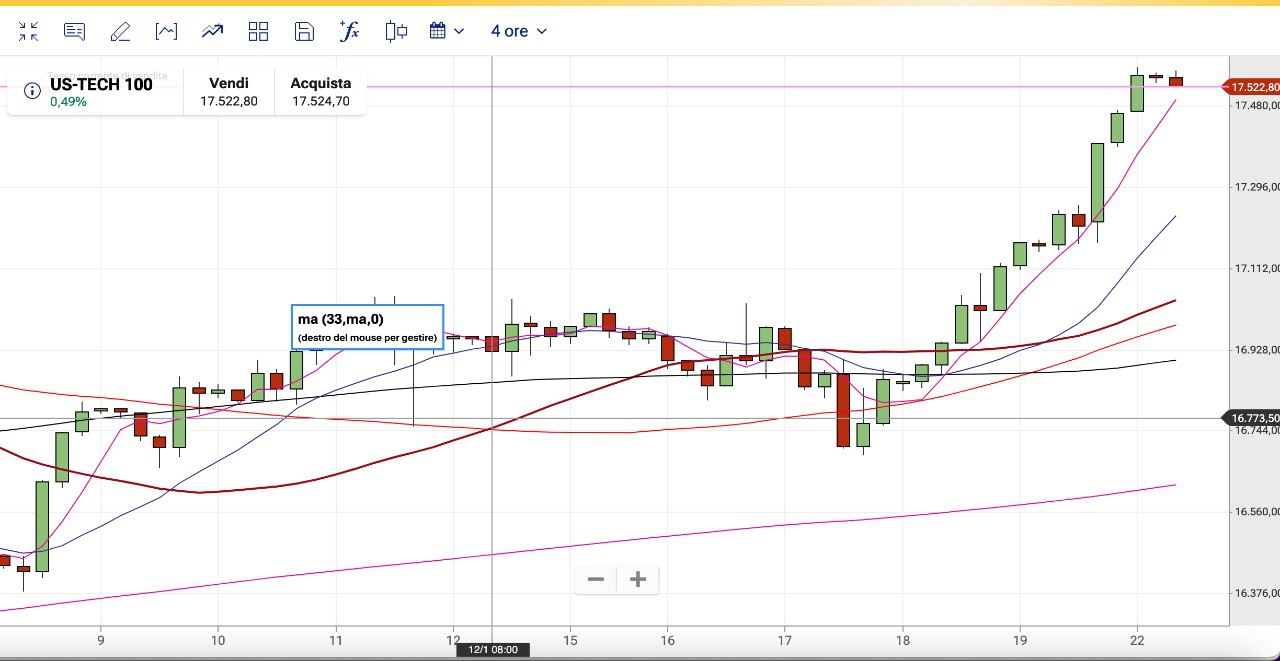
Task: Select the pencil drawing tool
Action: point(120,31)
